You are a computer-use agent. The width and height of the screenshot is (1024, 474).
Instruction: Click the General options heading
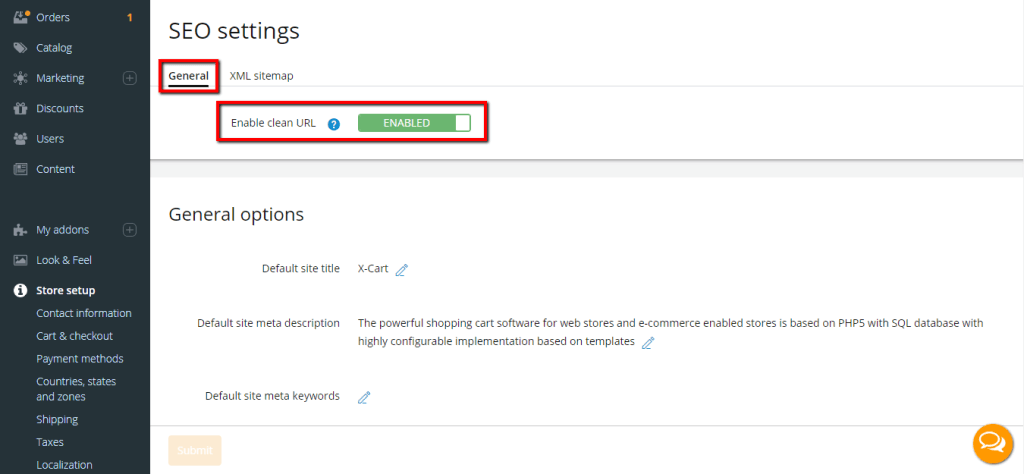(x=236, y=214)
